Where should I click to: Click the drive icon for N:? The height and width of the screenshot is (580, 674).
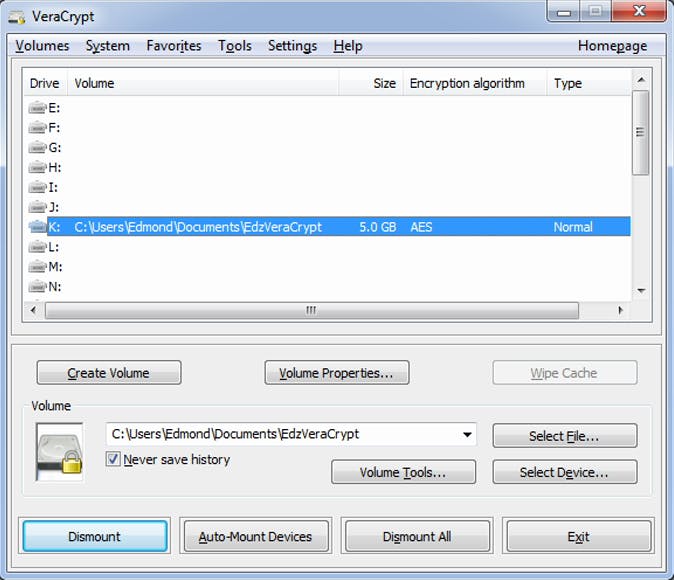coord(37,286)
